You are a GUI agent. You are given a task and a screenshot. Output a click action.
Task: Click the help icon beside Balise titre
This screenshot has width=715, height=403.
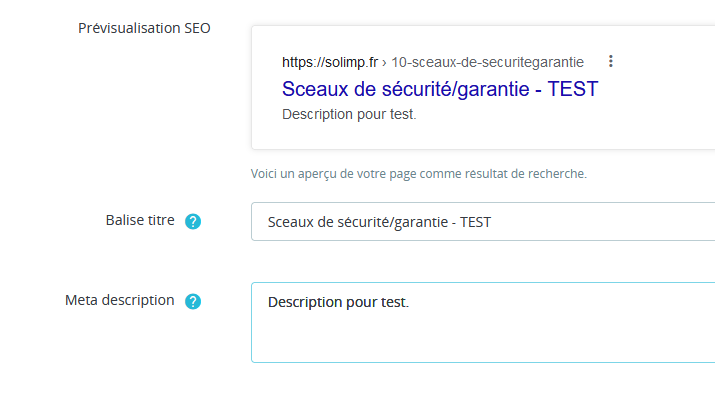(x=193, y=221)
